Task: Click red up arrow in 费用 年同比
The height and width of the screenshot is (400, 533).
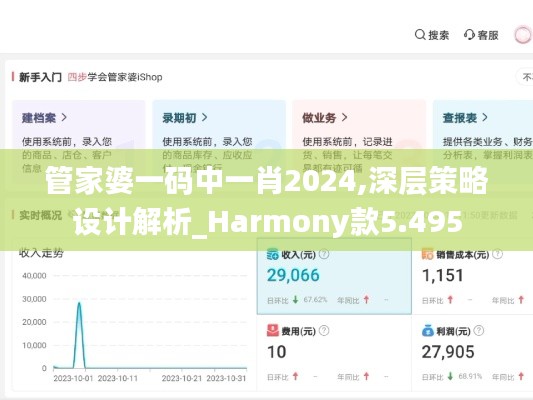Action: click(x=366, y=376)
